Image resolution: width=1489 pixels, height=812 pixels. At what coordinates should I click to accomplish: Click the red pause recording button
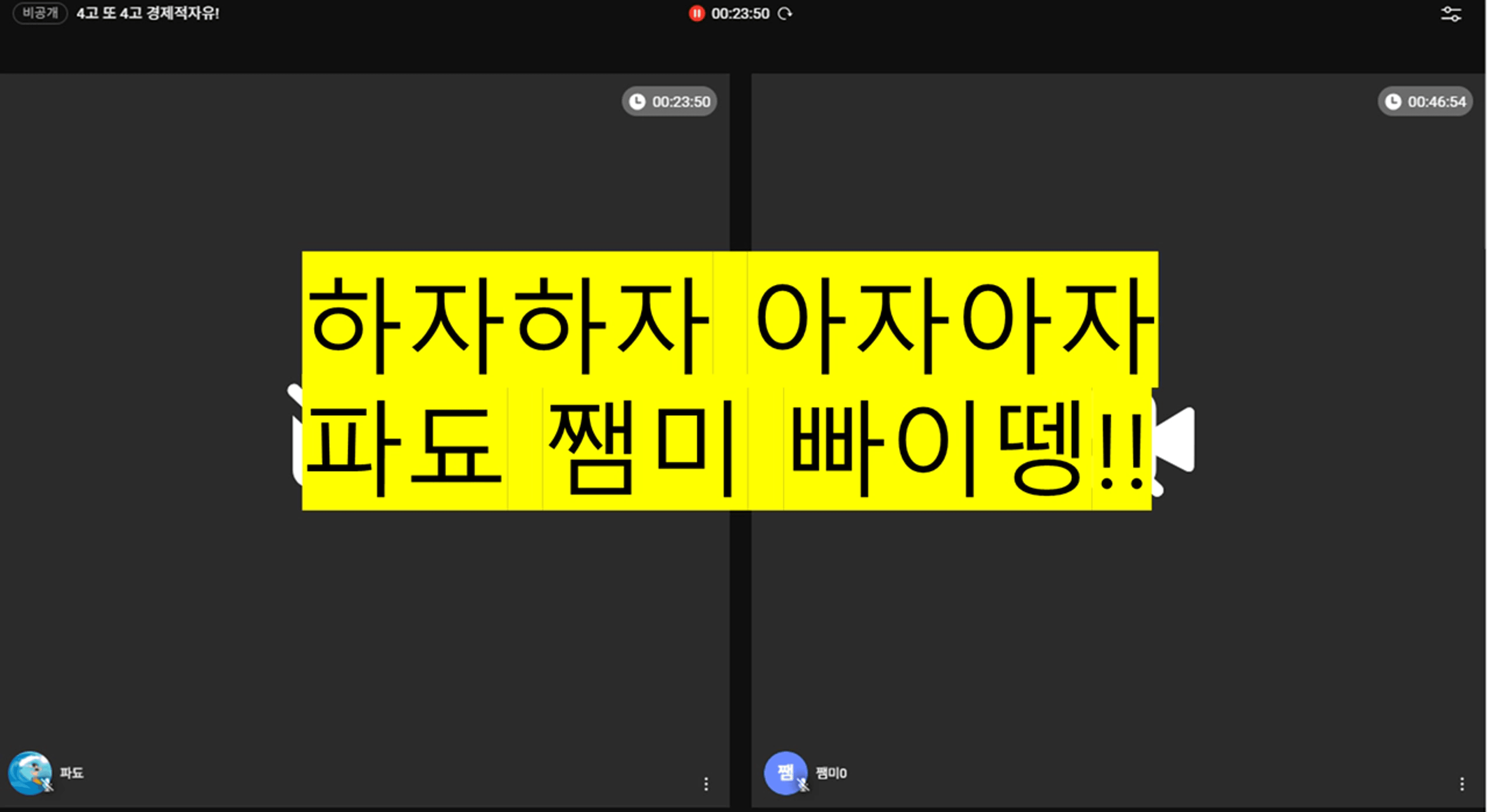[x=696, y=13]
